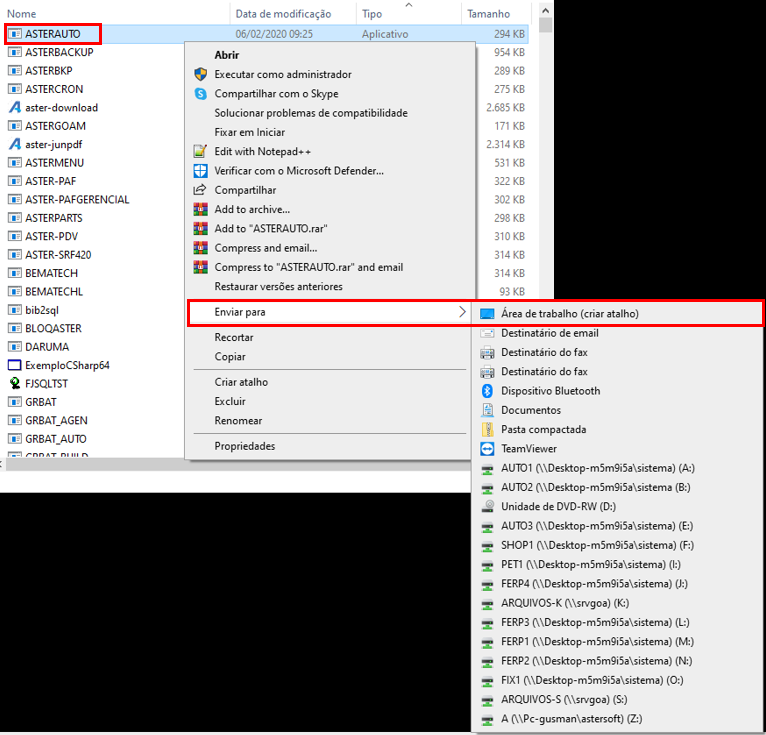Select the bib2sql file
The image size is (766, 735).
click(42, 310)
